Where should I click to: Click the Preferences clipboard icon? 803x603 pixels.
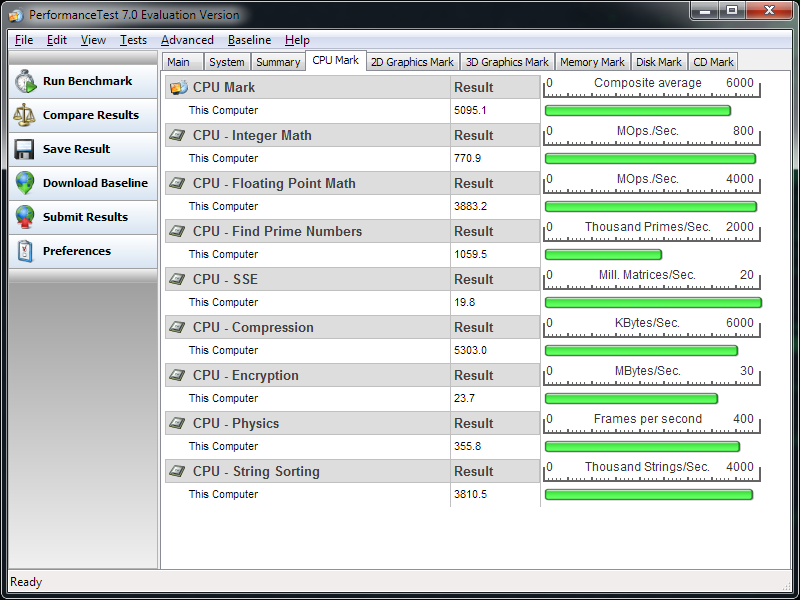[x=25, y=251]
